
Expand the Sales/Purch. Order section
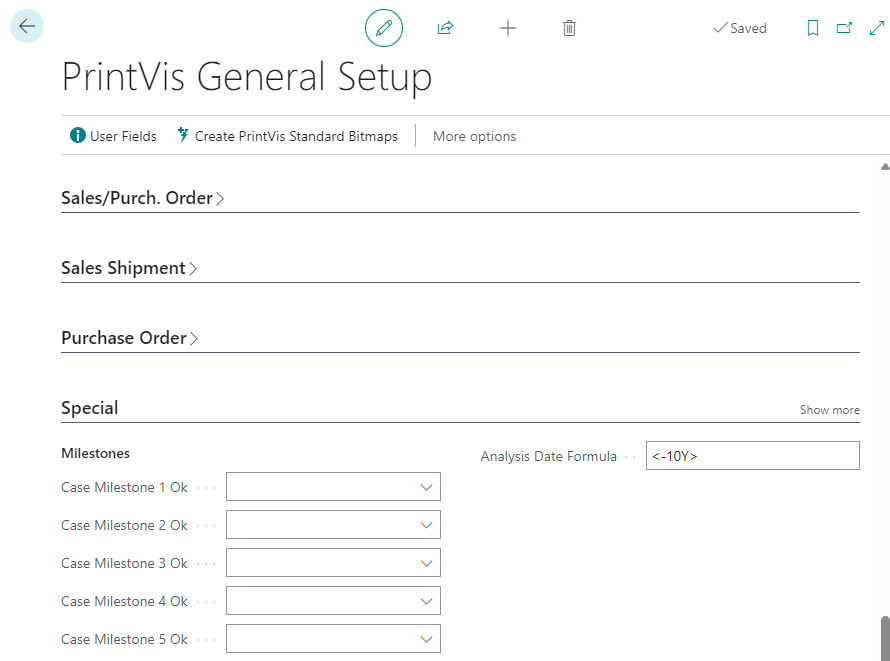pos(142,198)
